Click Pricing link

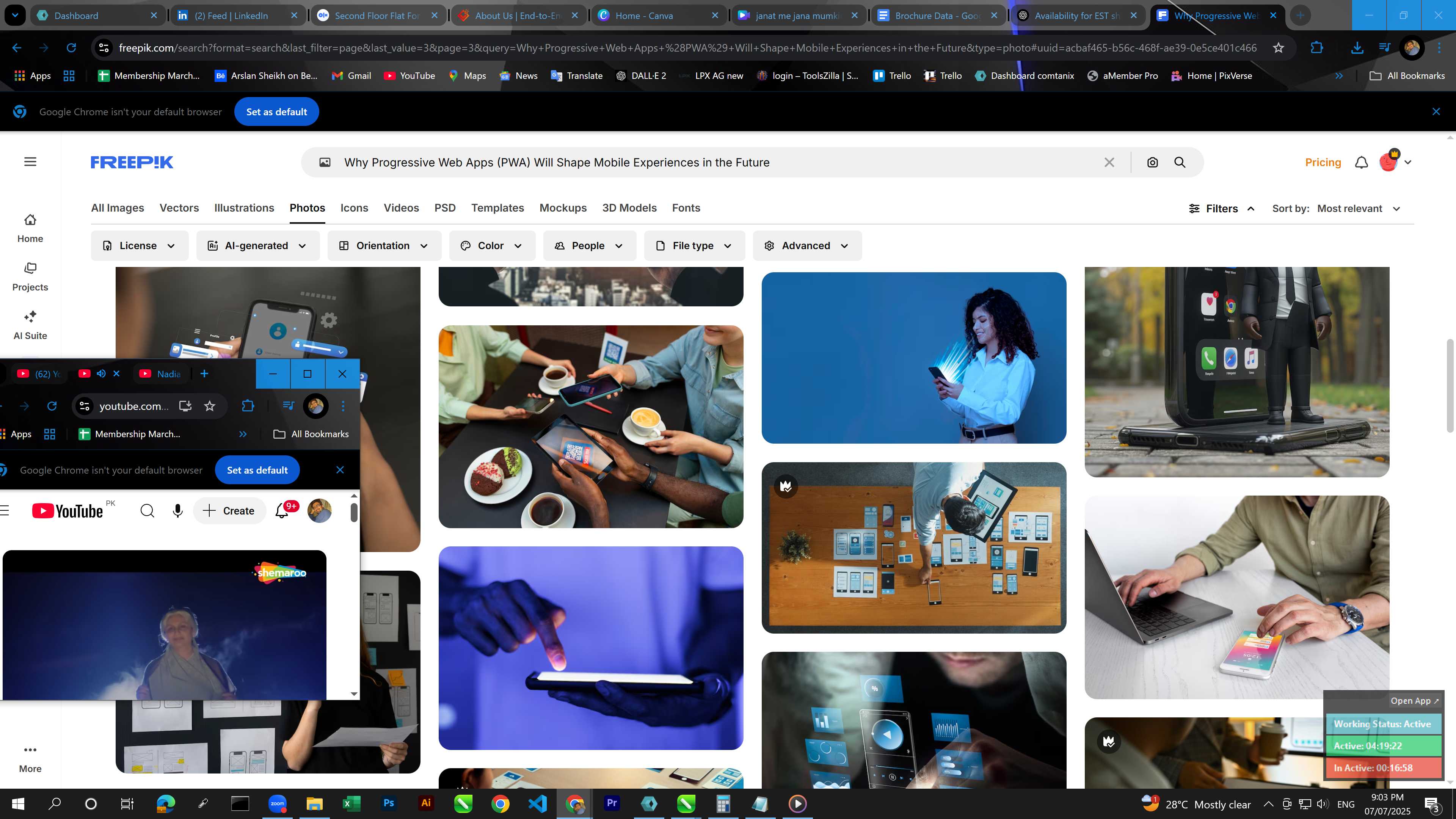coord(1323,162)
